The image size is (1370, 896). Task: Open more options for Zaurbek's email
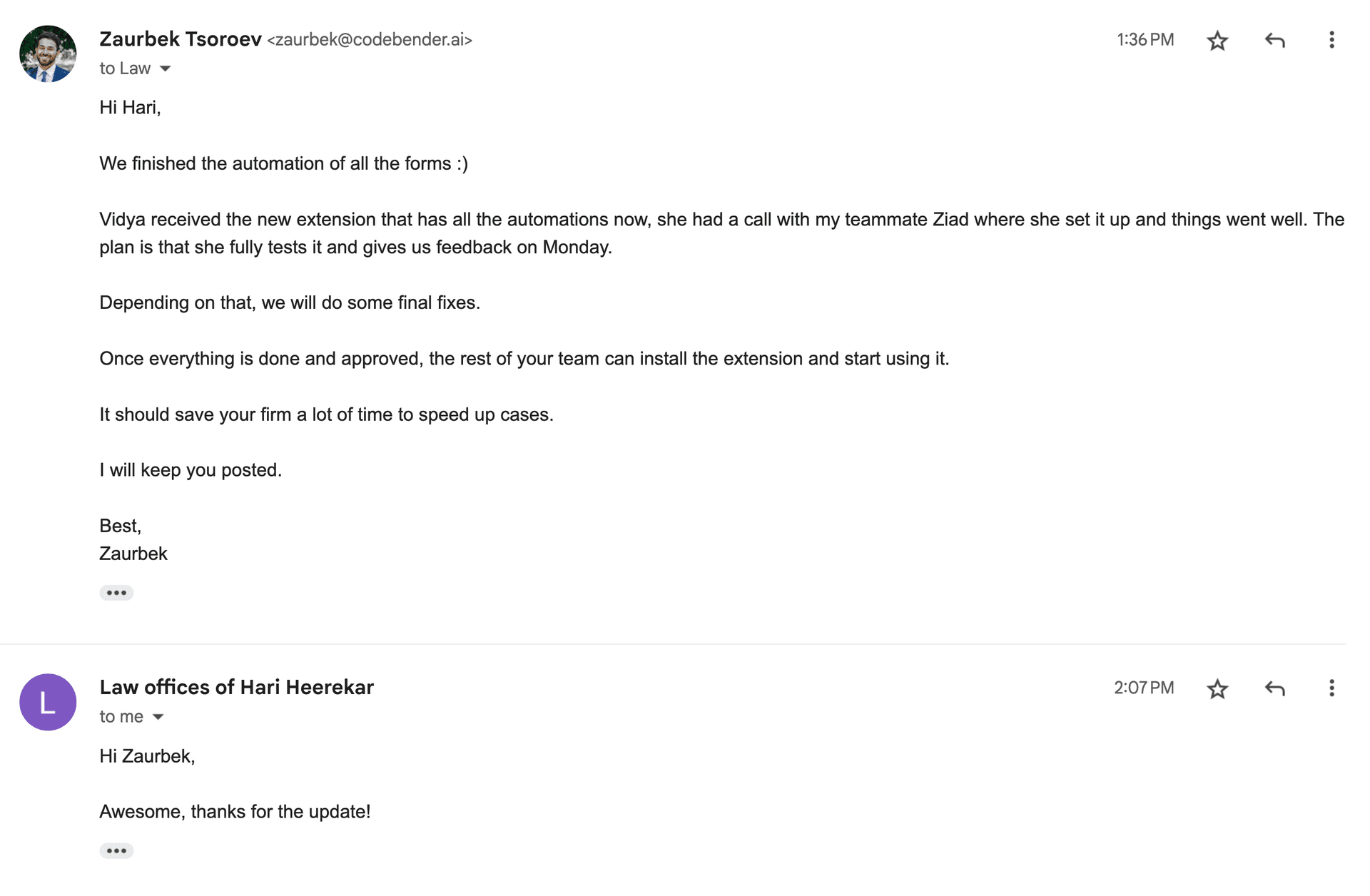click(x=1331, y=40)
